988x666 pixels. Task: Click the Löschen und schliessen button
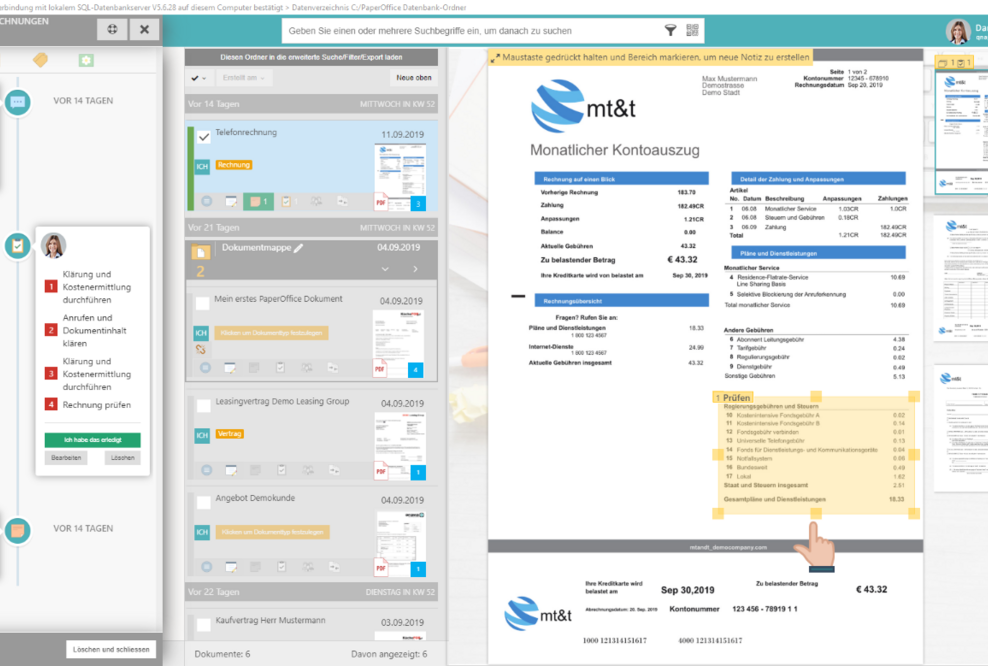point(110,648)
